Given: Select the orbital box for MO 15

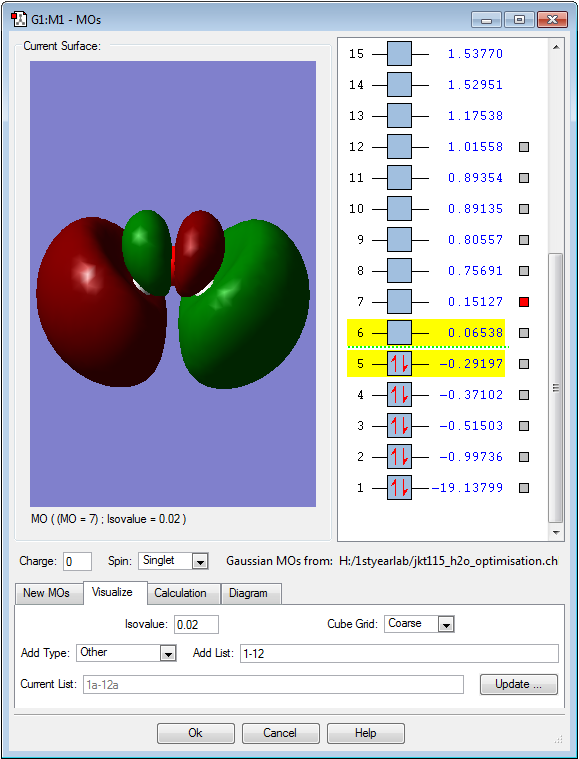Looking at the screenshot, I should [x=399, y=54].
